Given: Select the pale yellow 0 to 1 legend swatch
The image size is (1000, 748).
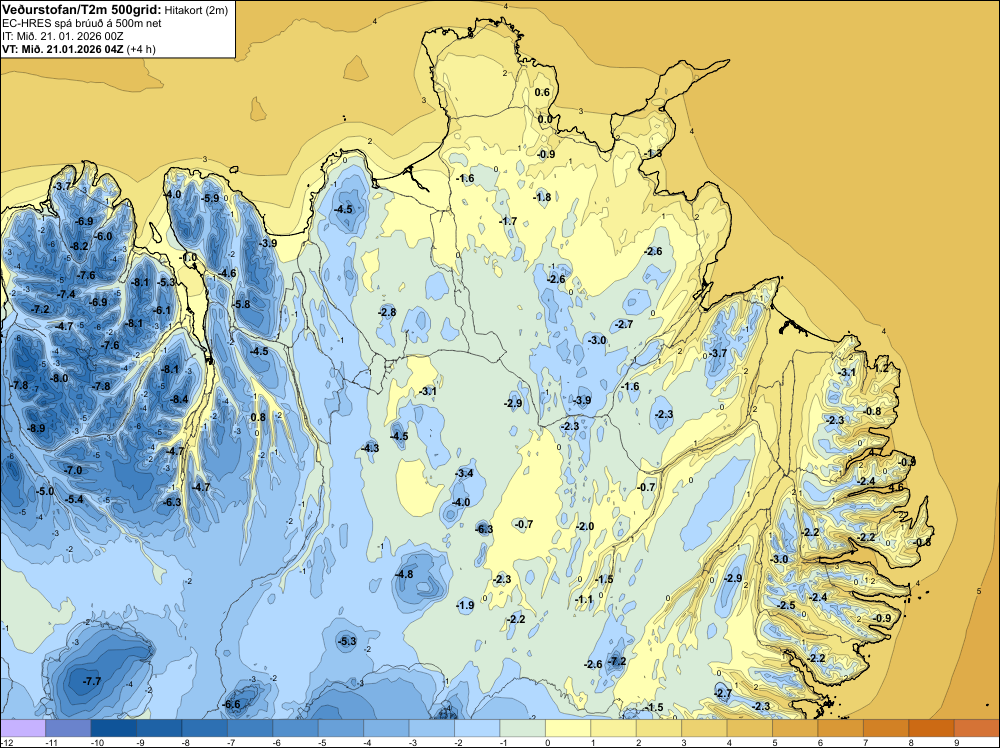Looking at the screenshot, I should (568, 728).
